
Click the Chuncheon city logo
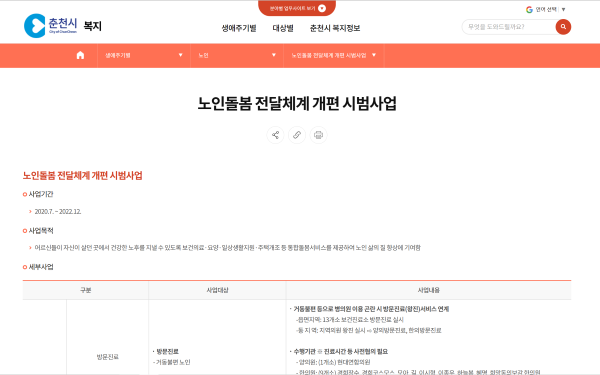point(51,26)
